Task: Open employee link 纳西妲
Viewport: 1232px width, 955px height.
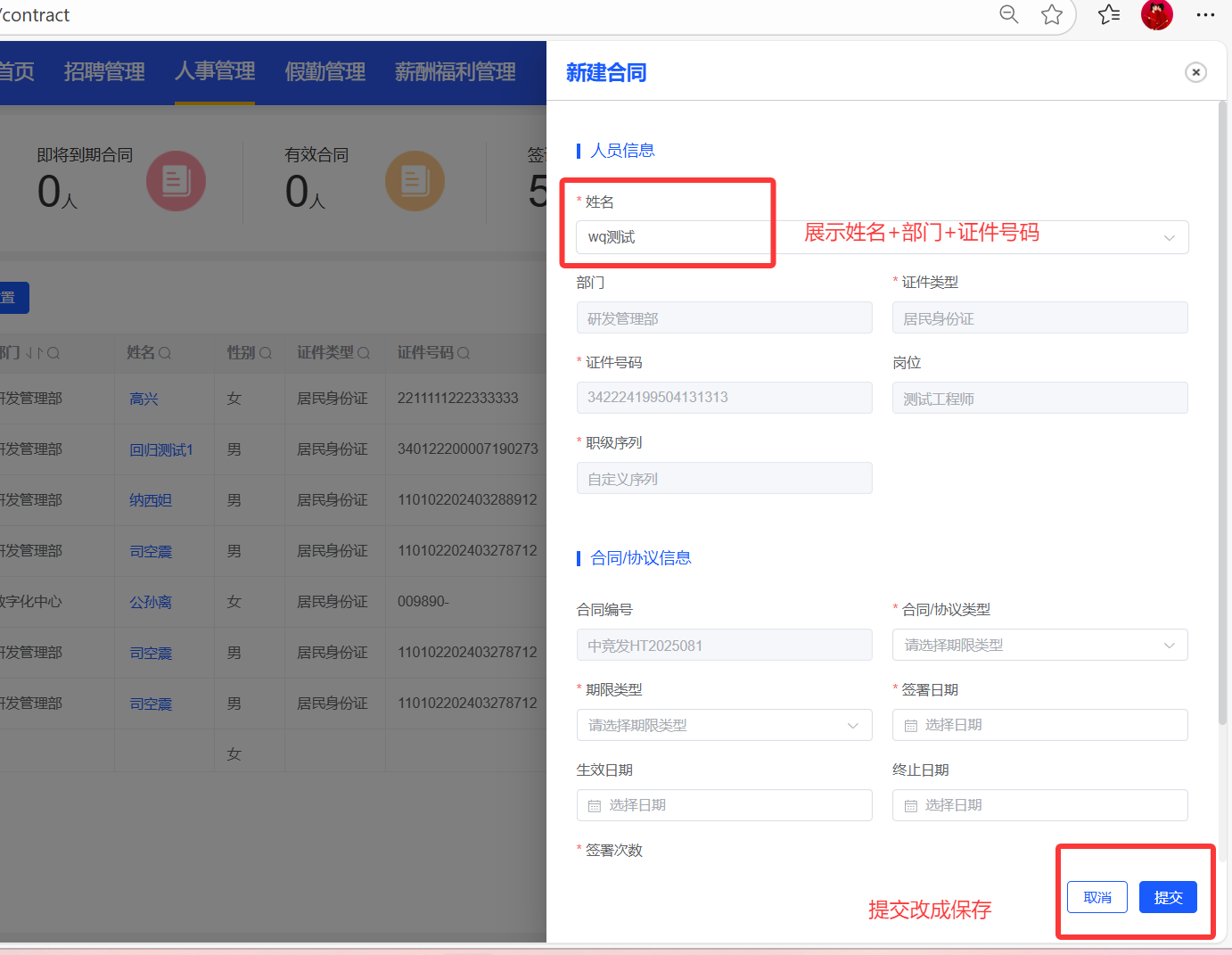Action: (x=151, y=500)
